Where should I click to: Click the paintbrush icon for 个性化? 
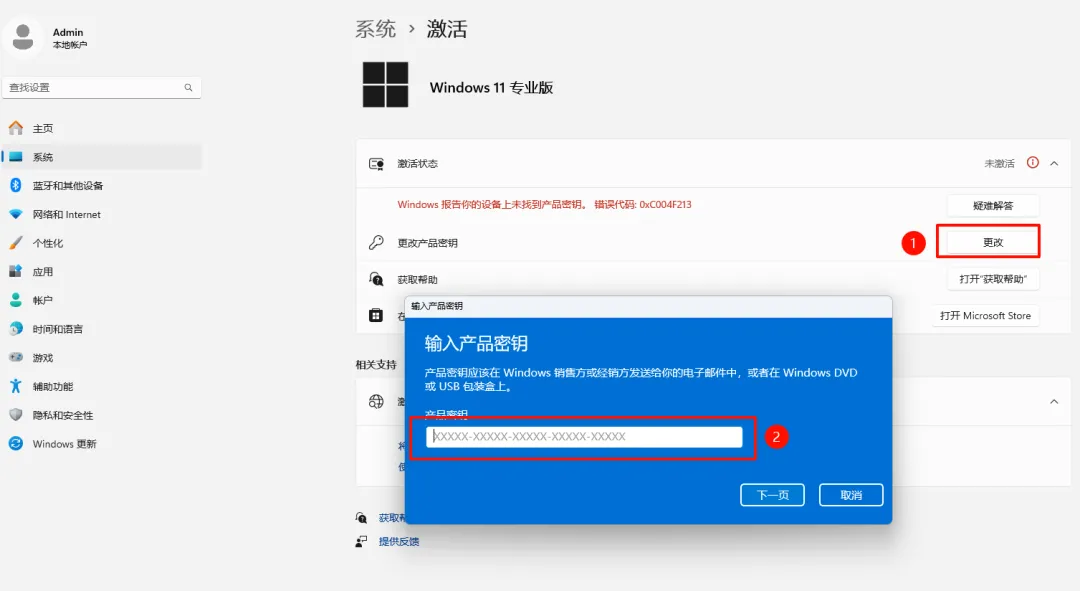[x=16, y=243]
